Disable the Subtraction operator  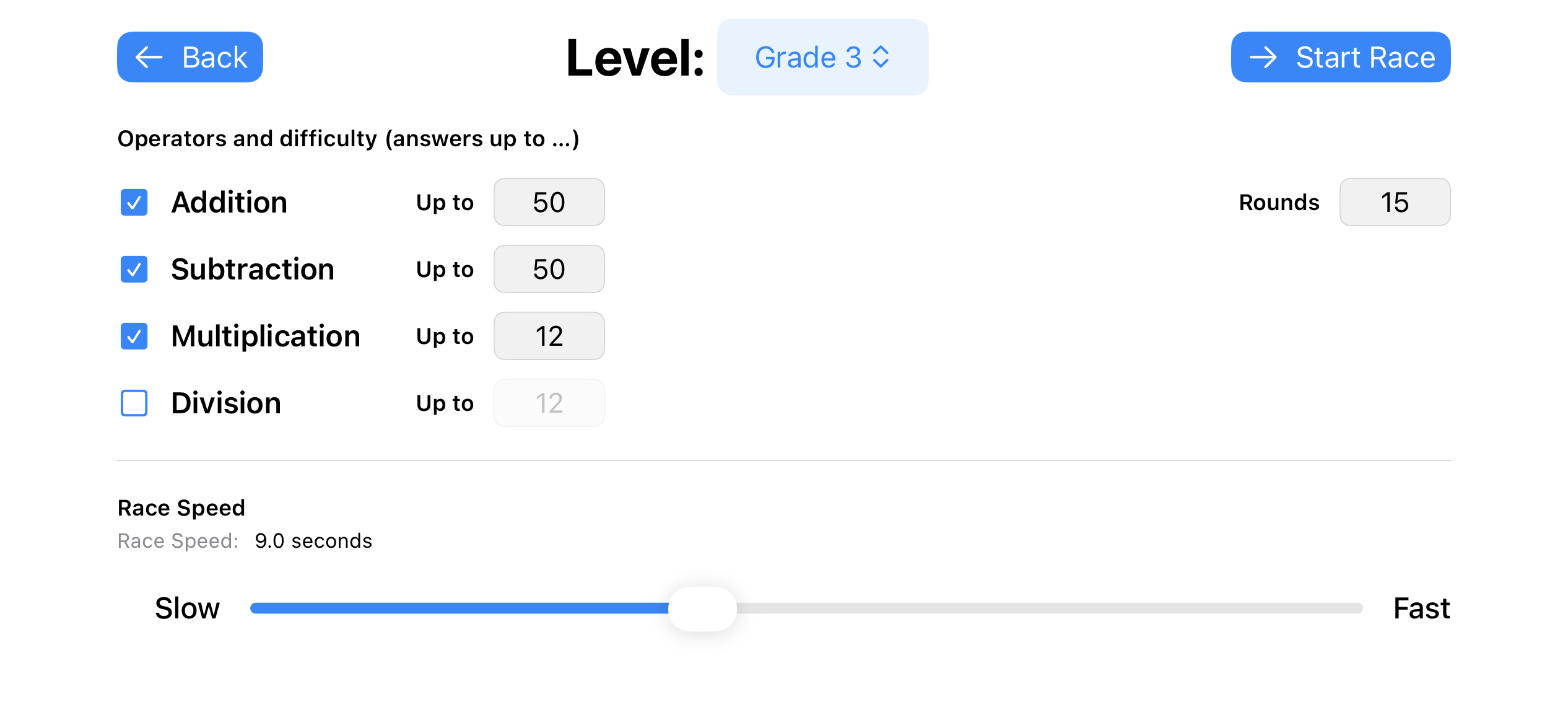tap(134, 269)
